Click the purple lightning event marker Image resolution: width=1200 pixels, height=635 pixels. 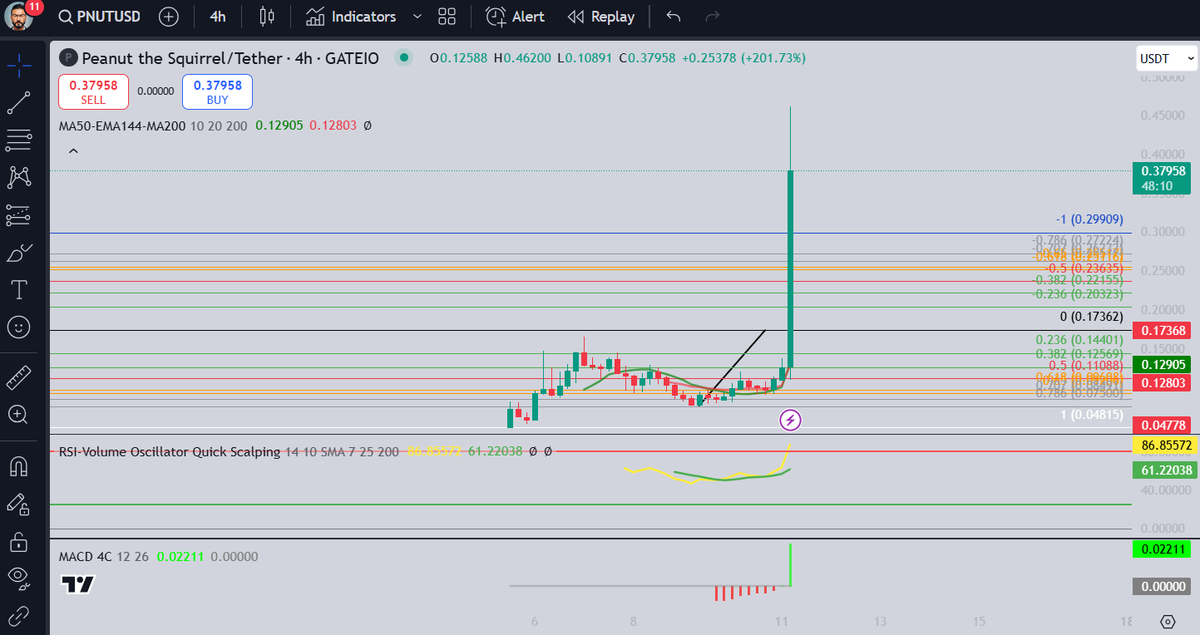point(790,420)
